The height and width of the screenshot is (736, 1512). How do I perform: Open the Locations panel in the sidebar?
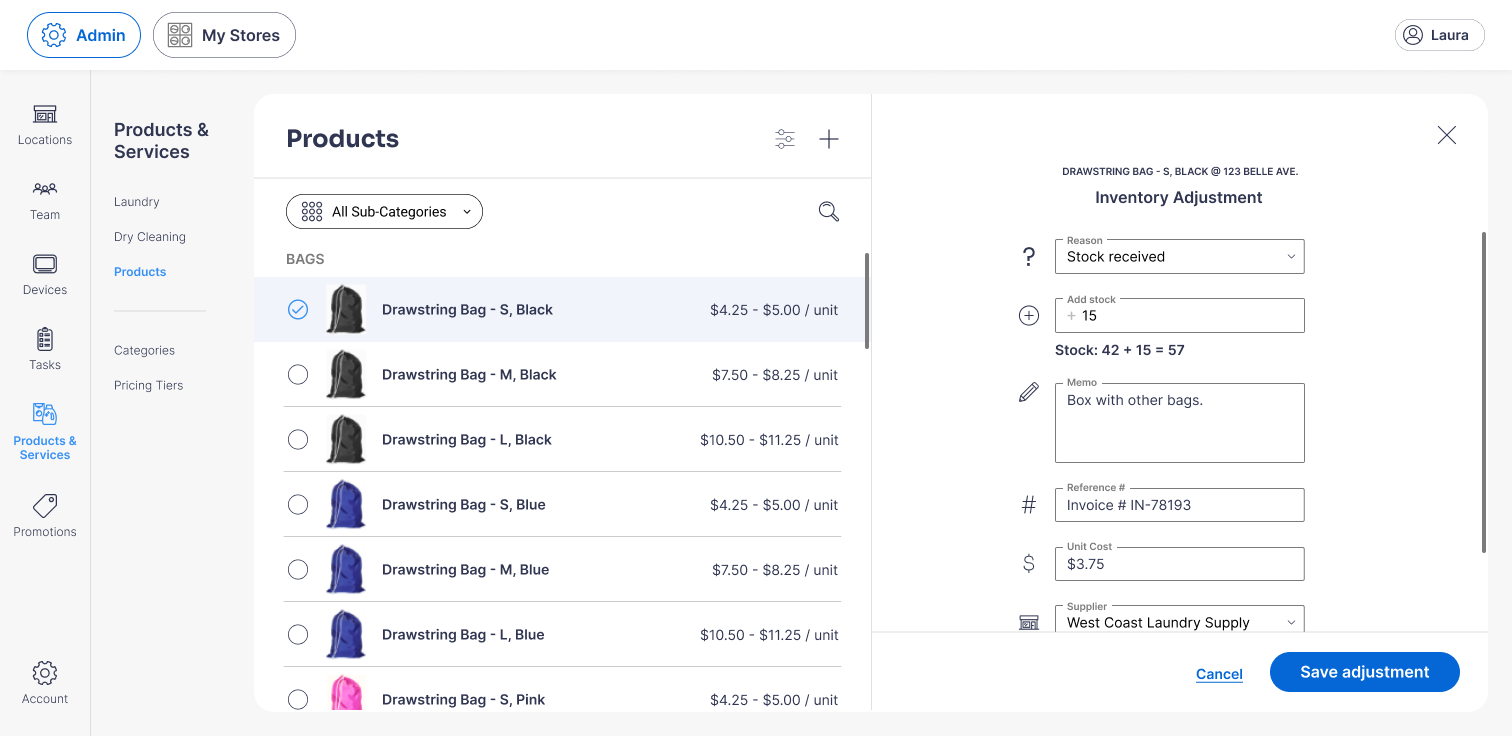coord(44,125)
